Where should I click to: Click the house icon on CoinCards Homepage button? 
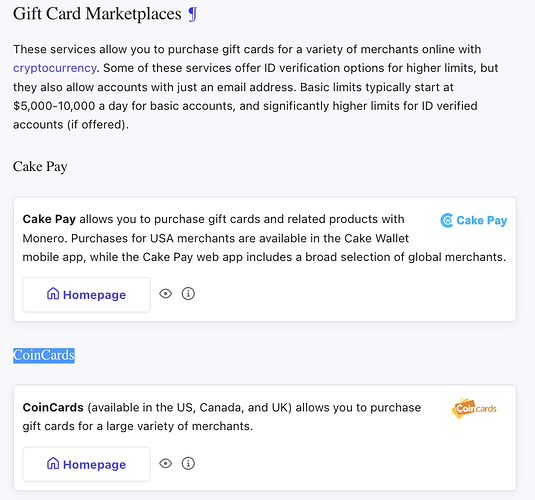tap(53, 463)
